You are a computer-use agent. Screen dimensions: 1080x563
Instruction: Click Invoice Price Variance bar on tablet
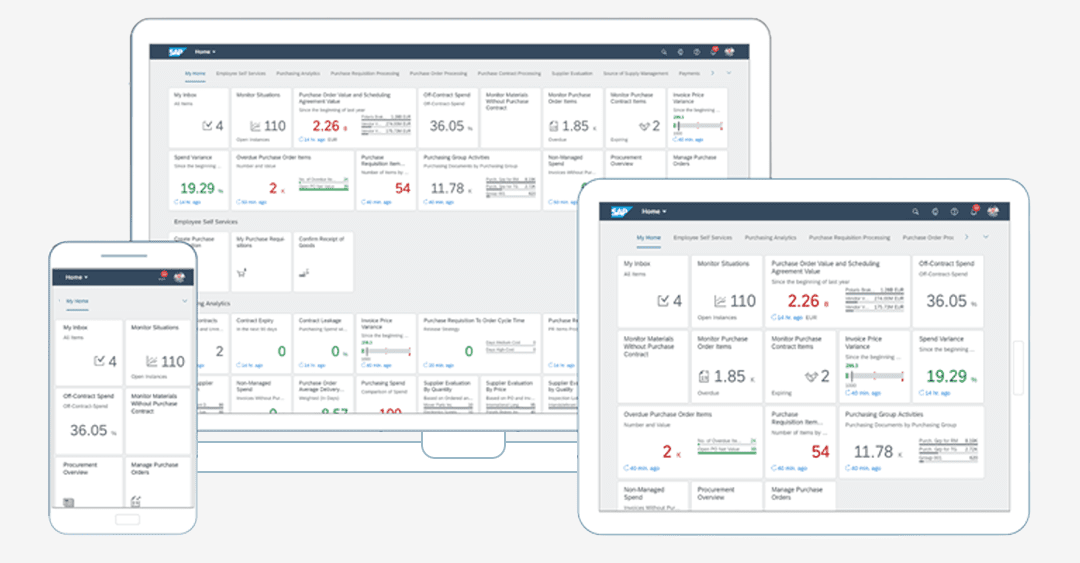pos(874,376)
